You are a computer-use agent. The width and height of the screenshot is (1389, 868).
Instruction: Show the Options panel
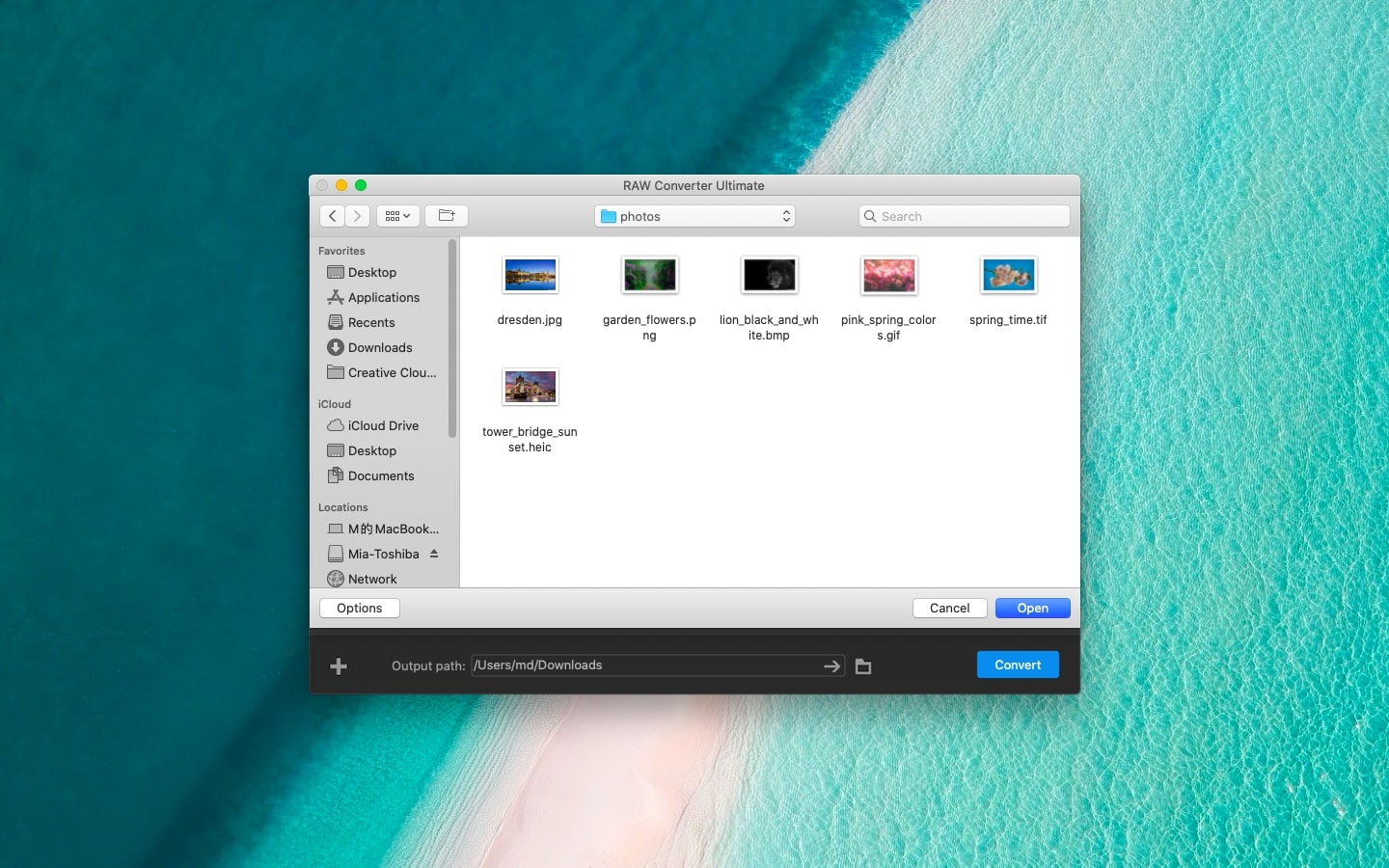pyautogui.click(x=359, y=608)
